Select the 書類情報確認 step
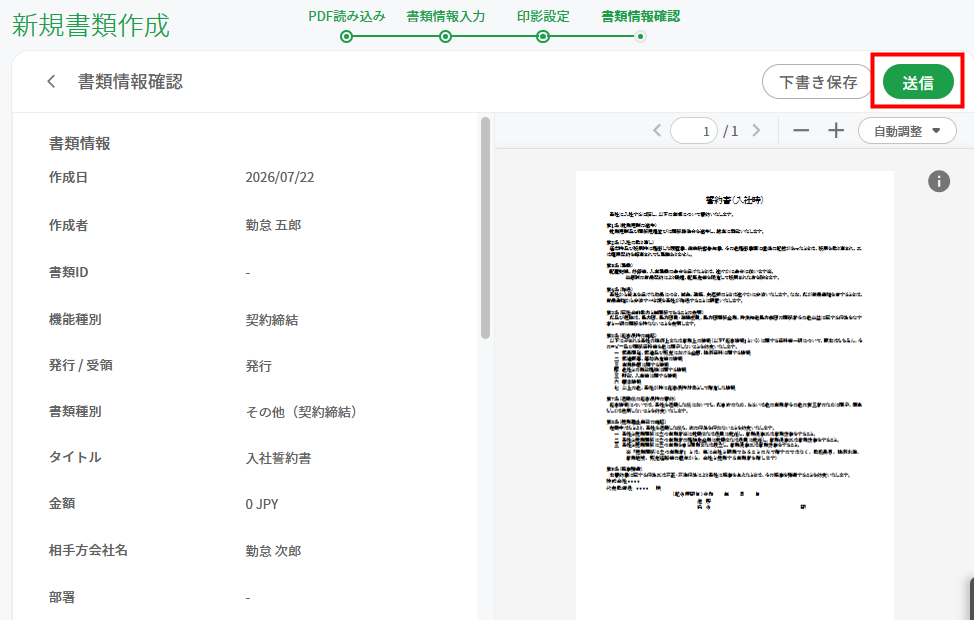The image size is (974, 620). click(x=640, y=37)
